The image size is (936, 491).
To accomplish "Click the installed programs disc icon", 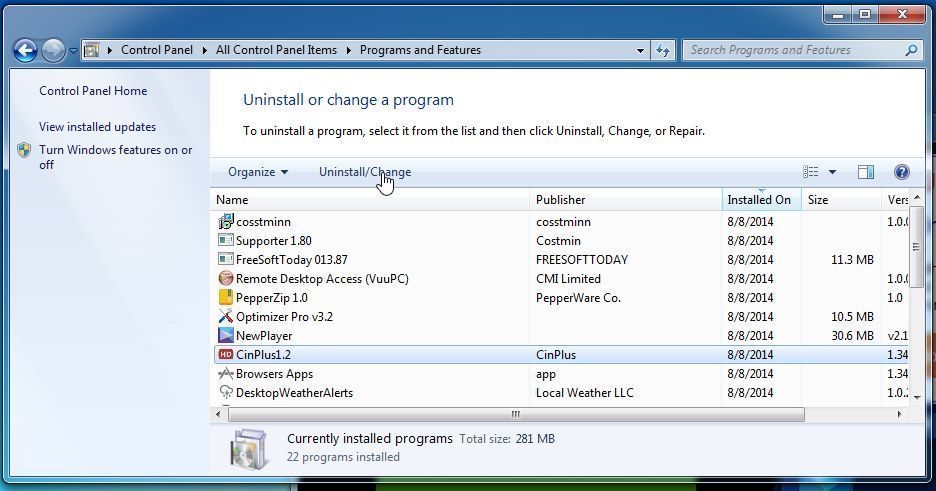I will point(248,448).
